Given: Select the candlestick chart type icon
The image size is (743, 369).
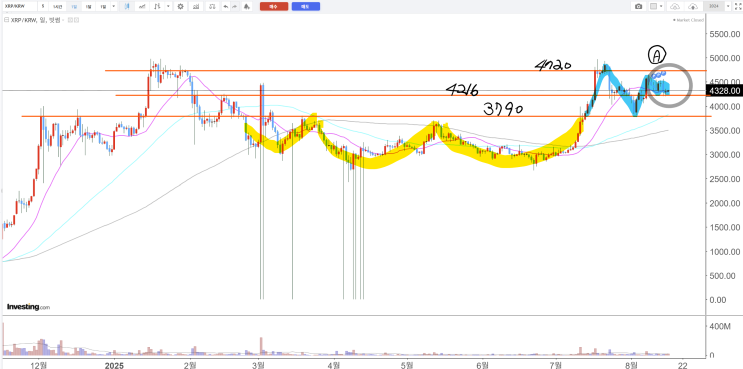Looking at the screenshot, I should (x=127, y=6).
